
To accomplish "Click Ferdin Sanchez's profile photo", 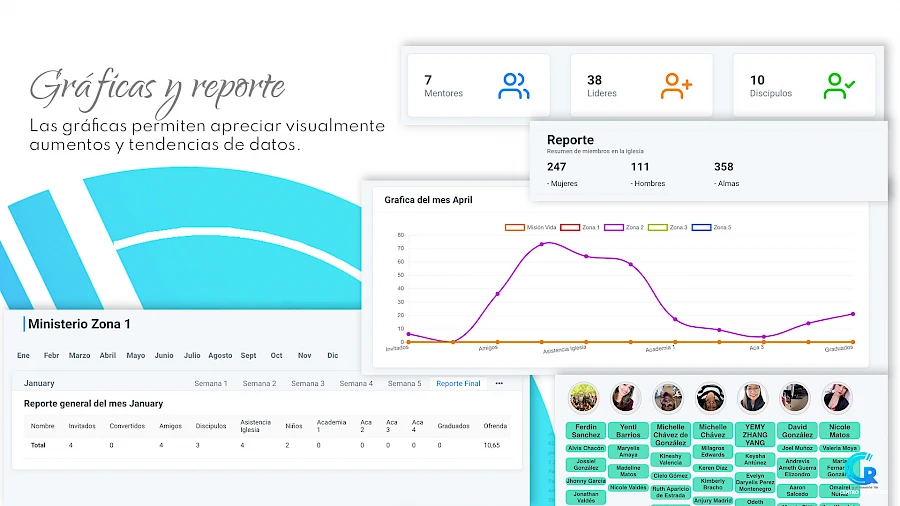I will click(584, 398).
